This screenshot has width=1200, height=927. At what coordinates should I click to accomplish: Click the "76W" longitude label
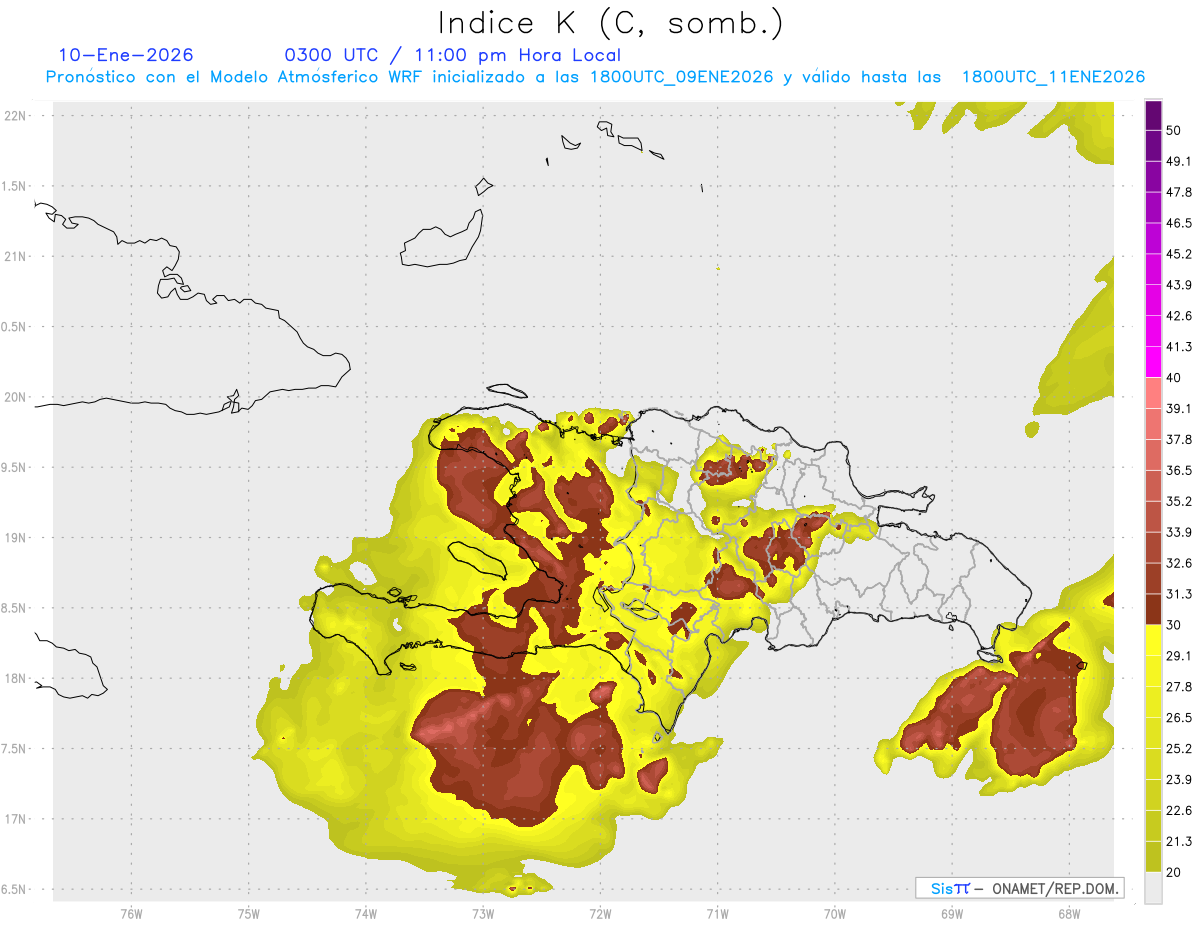(132, 914)
